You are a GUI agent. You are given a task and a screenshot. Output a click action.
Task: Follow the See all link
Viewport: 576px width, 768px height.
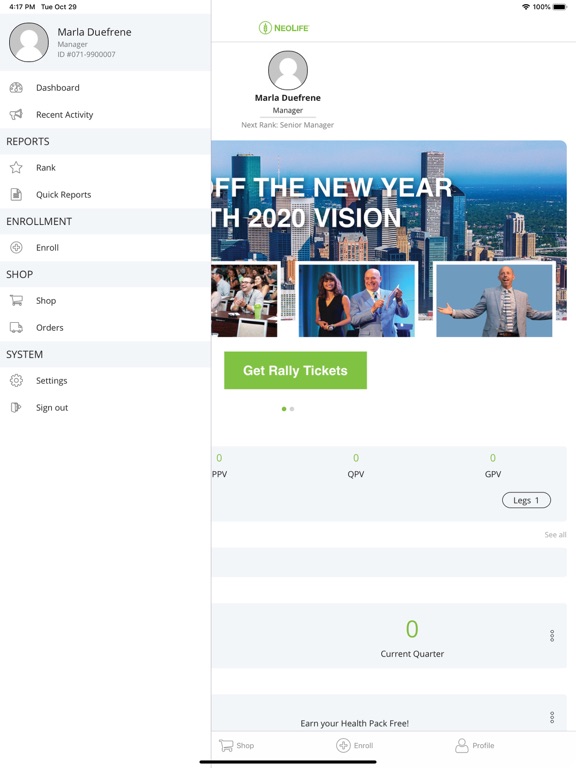pyautogui.click(x=555, y=534)
